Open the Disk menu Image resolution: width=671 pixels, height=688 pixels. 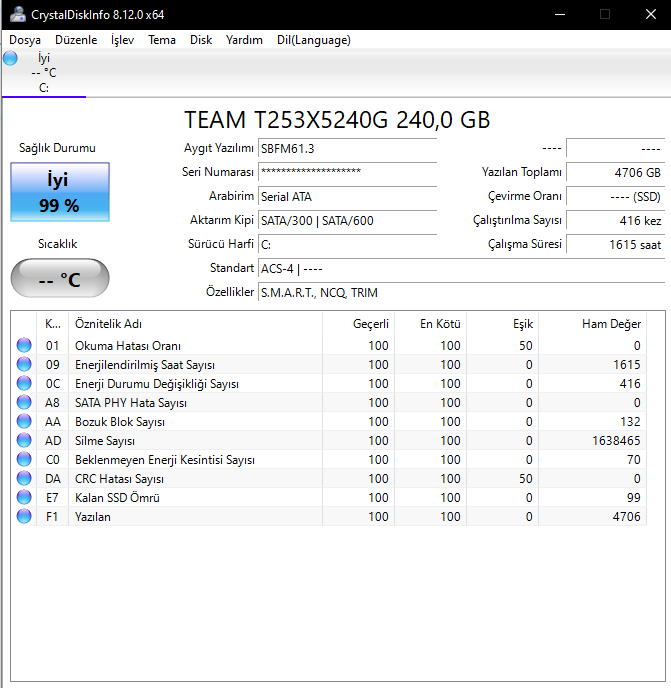[201, 40]
